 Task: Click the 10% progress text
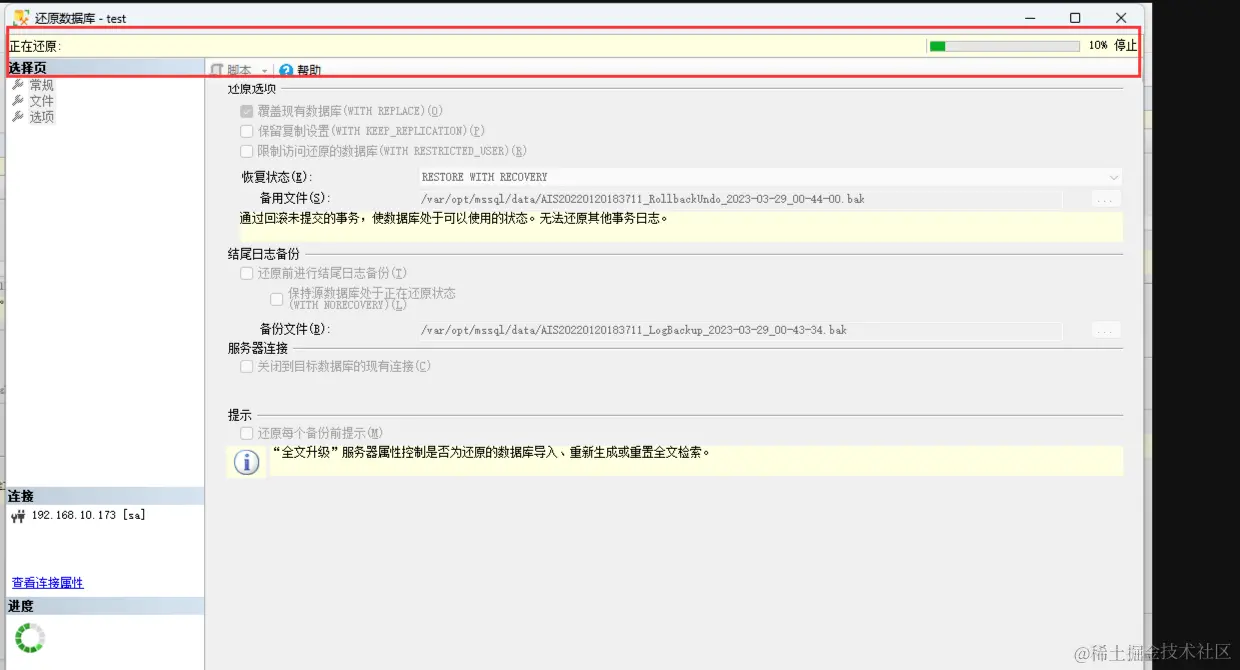tap(1098, 45)
